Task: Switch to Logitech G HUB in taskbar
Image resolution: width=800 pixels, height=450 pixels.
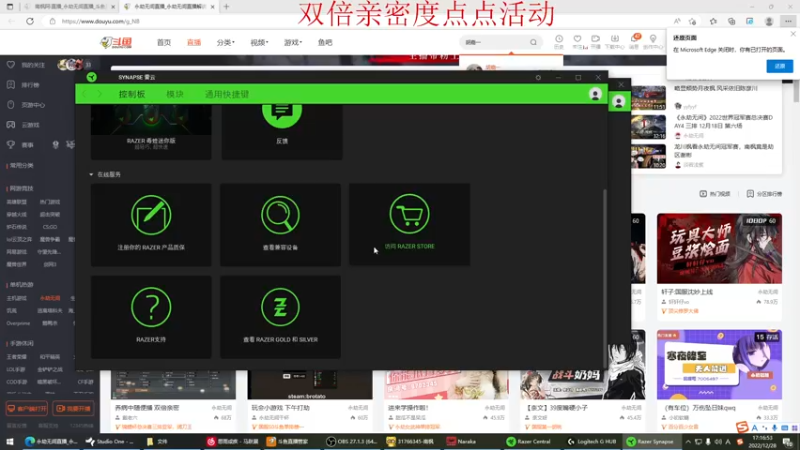Action: click(x=592, y=442)
